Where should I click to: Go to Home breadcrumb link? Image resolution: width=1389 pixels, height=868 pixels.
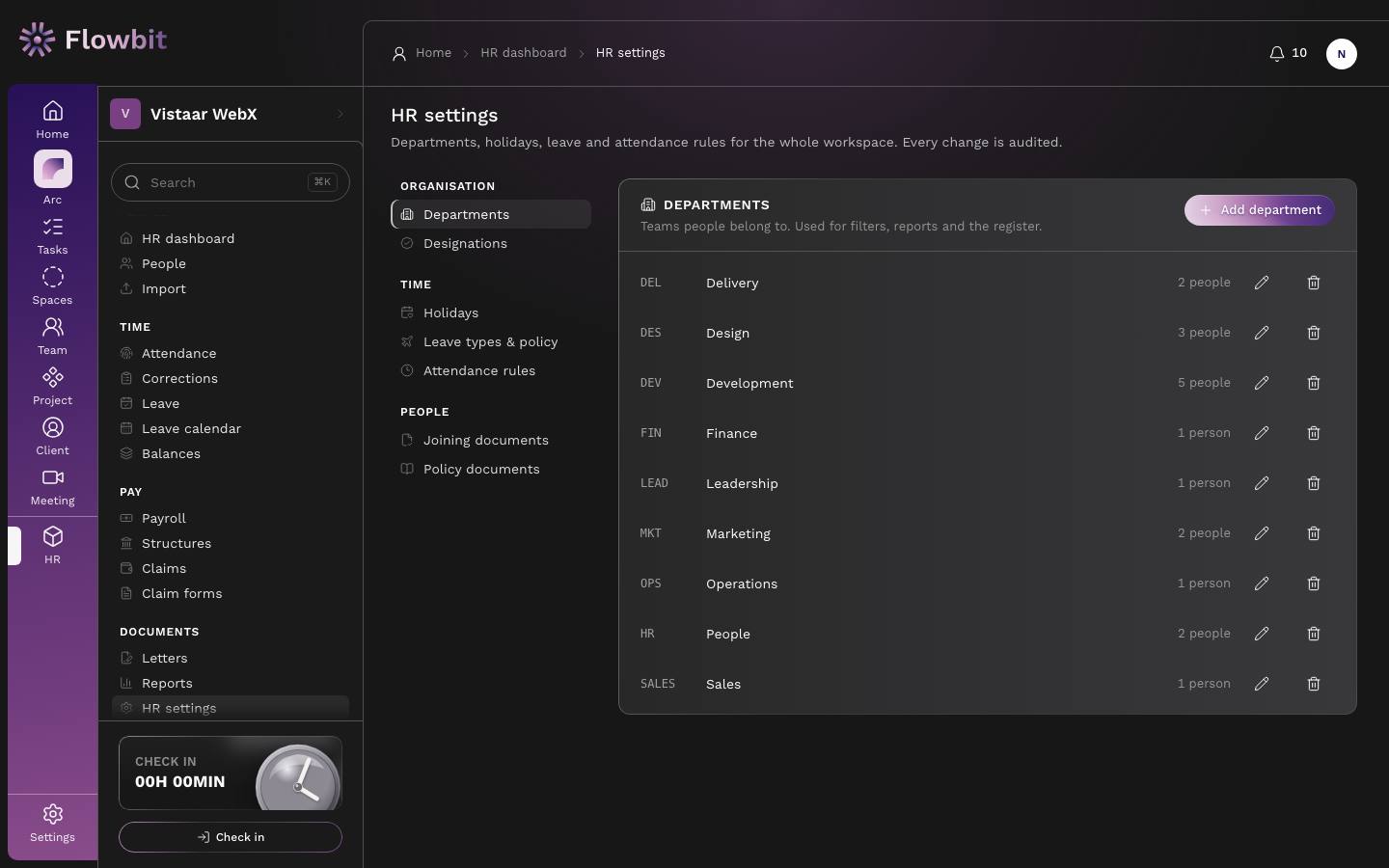click(433, 53)
